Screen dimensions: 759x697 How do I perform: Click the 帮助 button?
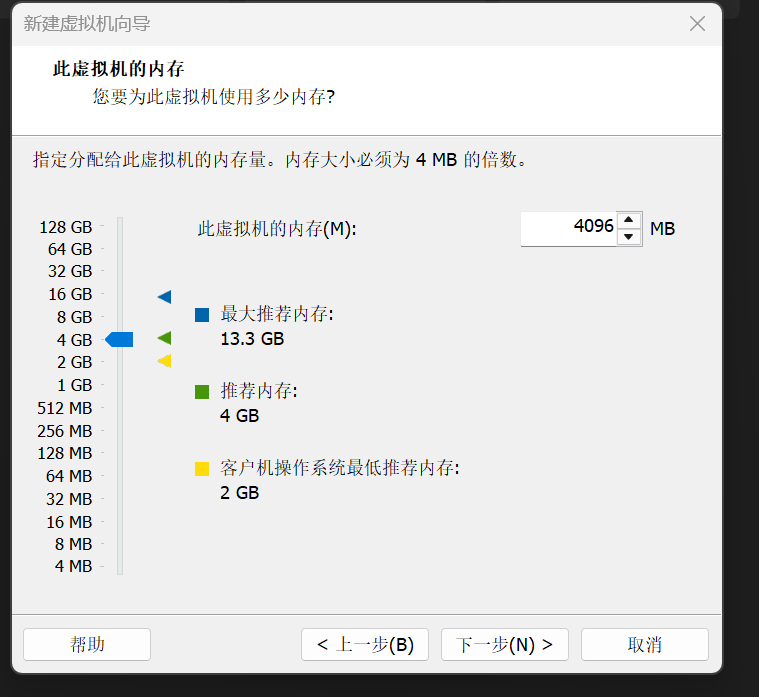(x=87, y=644)
